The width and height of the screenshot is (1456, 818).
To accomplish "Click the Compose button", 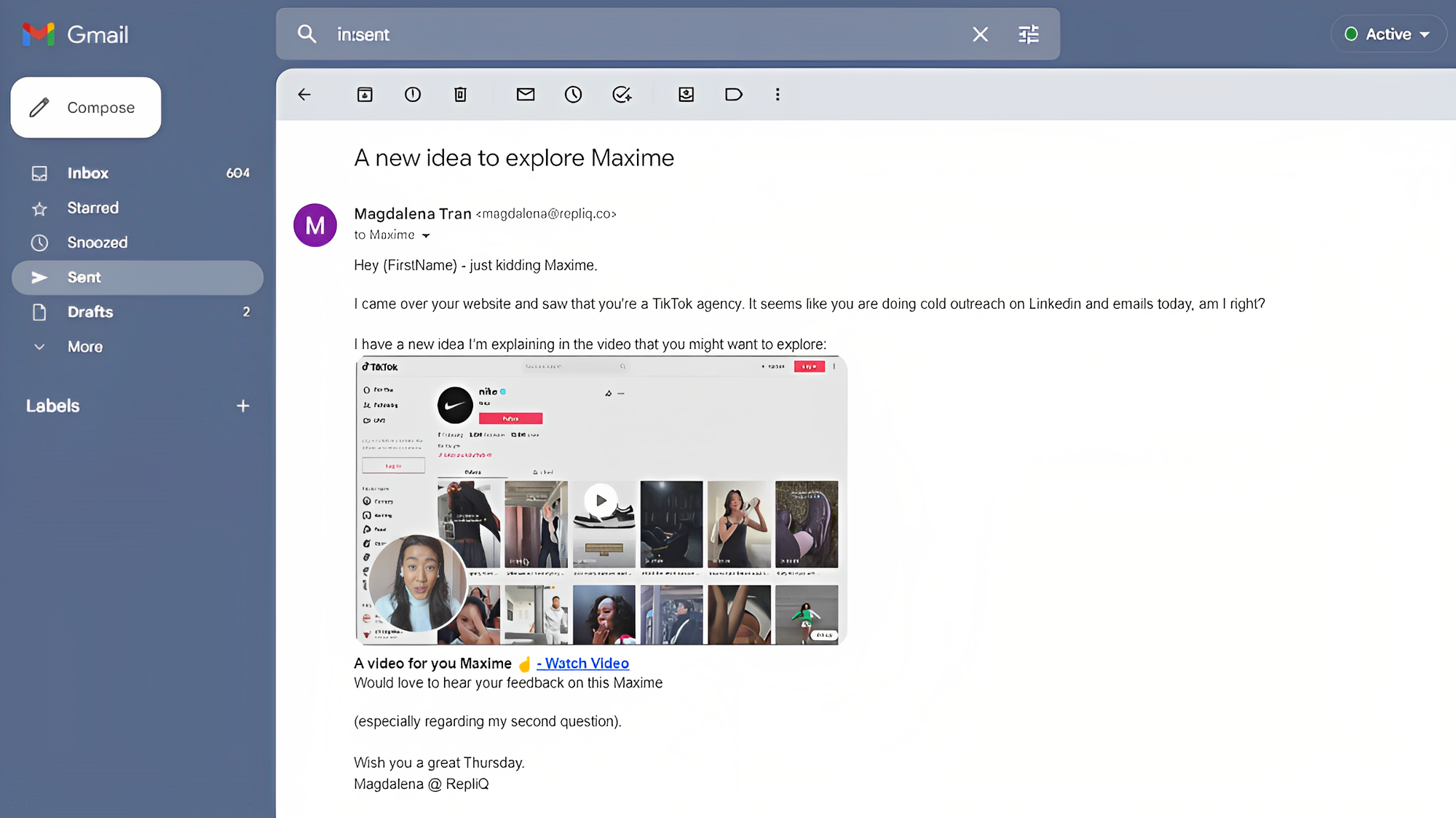I will click(x=86, y=108).
